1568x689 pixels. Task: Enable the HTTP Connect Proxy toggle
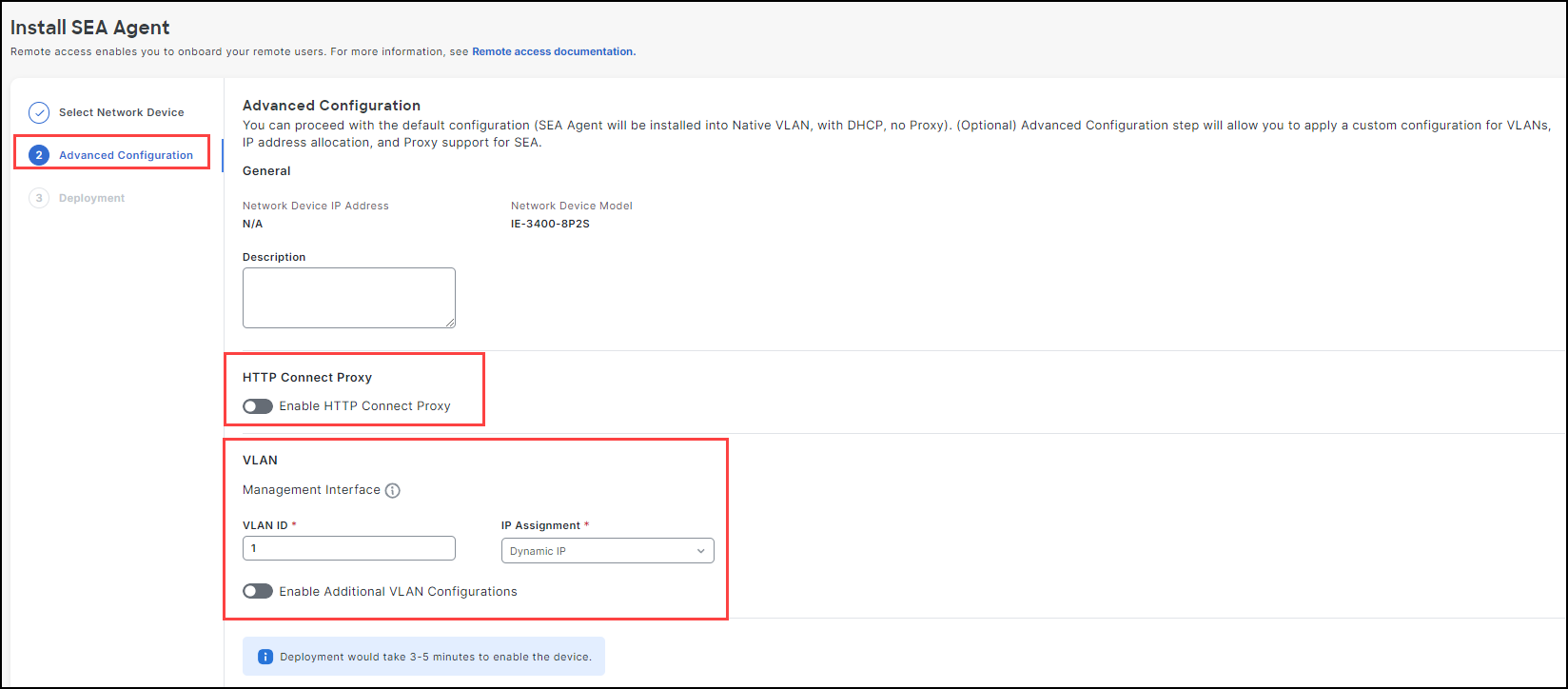(258, 406)
